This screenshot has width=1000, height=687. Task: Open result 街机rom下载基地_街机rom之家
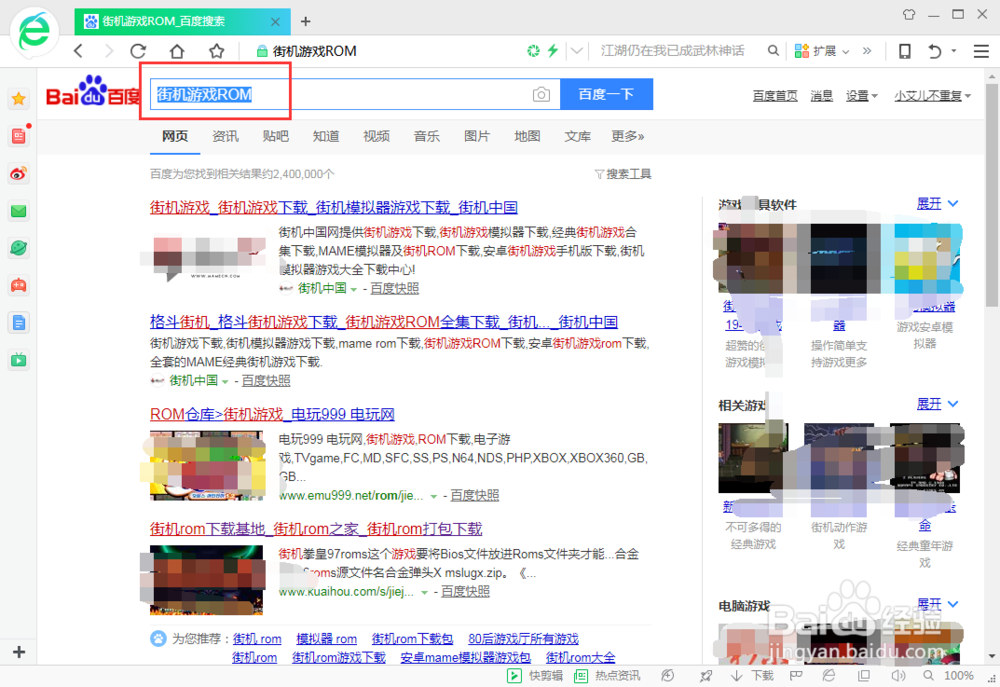[316, 529]
